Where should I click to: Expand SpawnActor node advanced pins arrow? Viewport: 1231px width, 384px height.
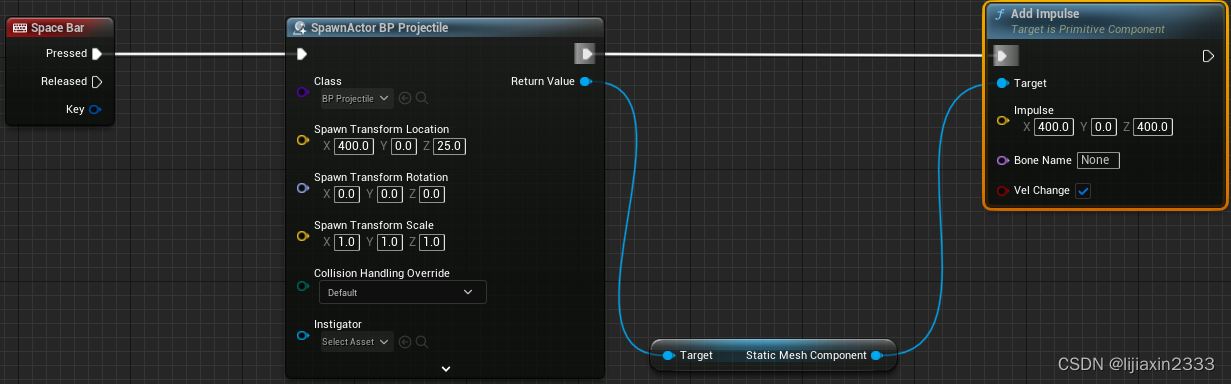(x=446, y=369)
